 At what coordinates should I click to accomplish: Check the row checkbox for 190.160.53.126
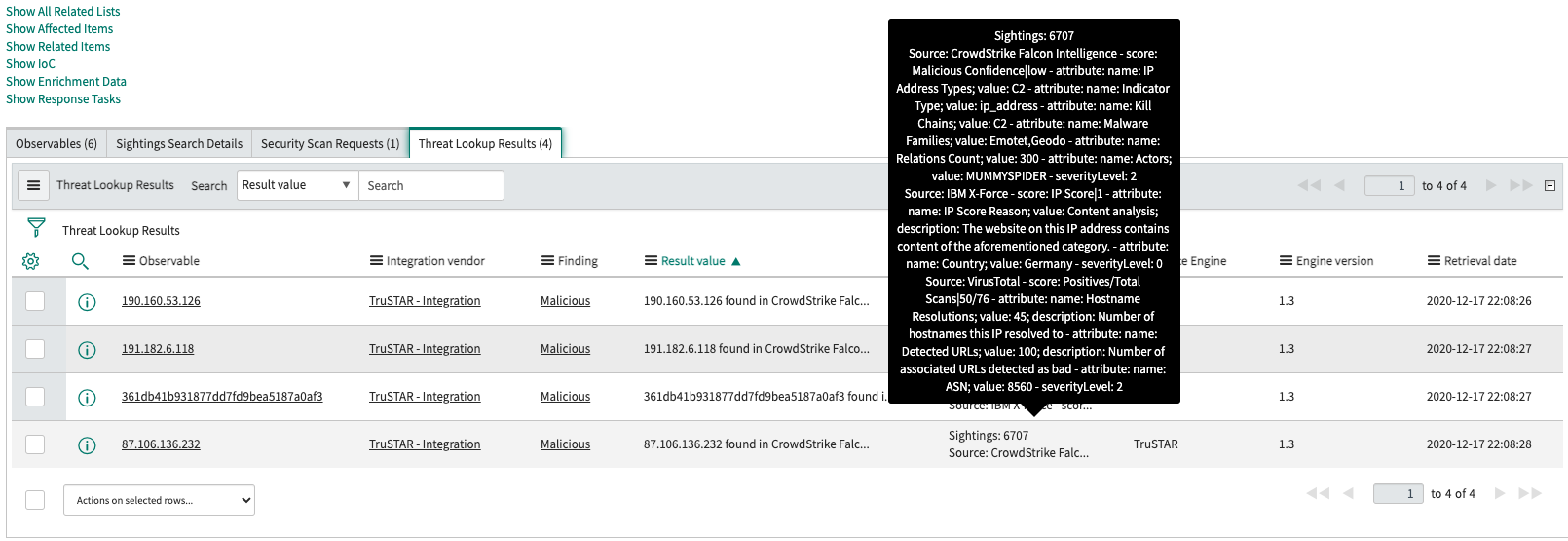[35, 300]
